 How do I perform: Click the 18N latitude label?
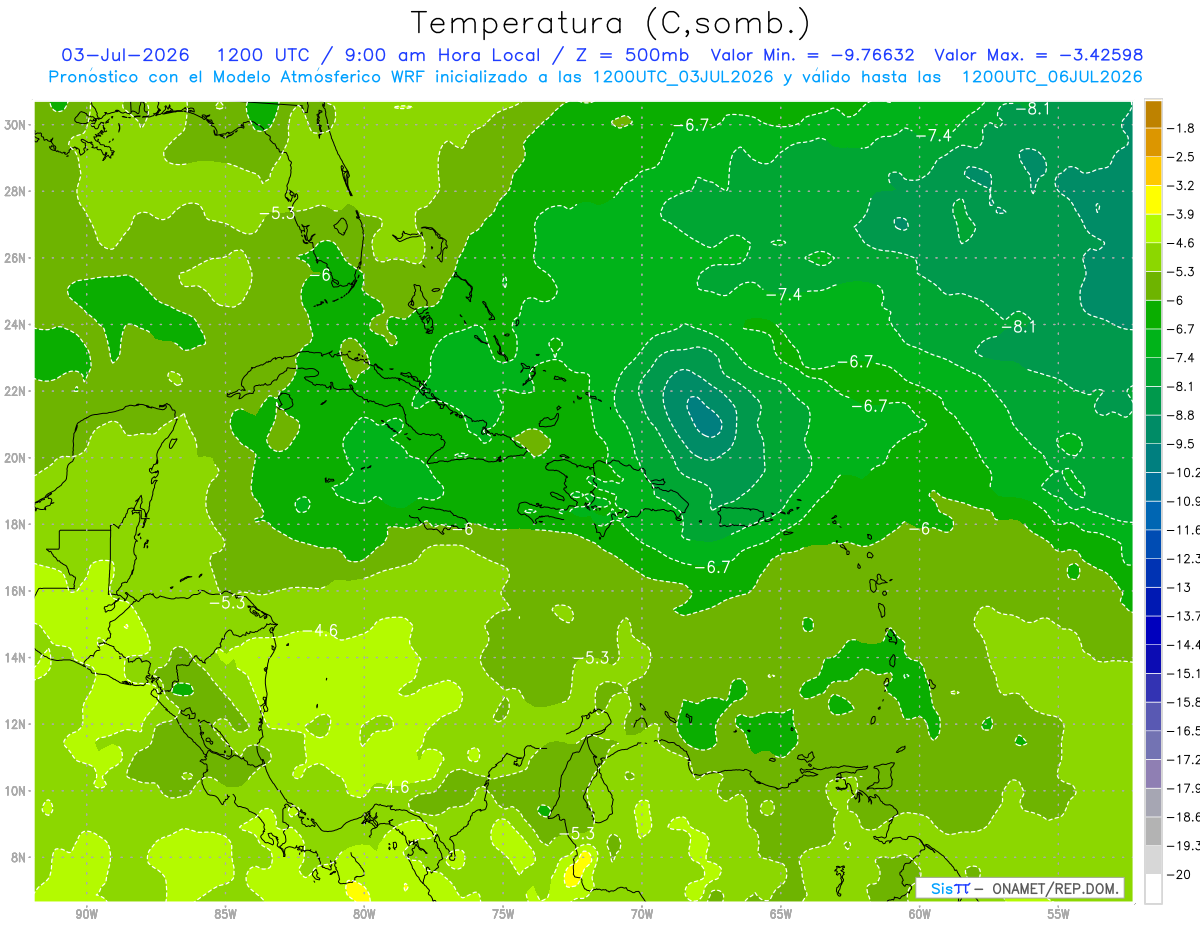pyautogui.click(x=16, y=524)
